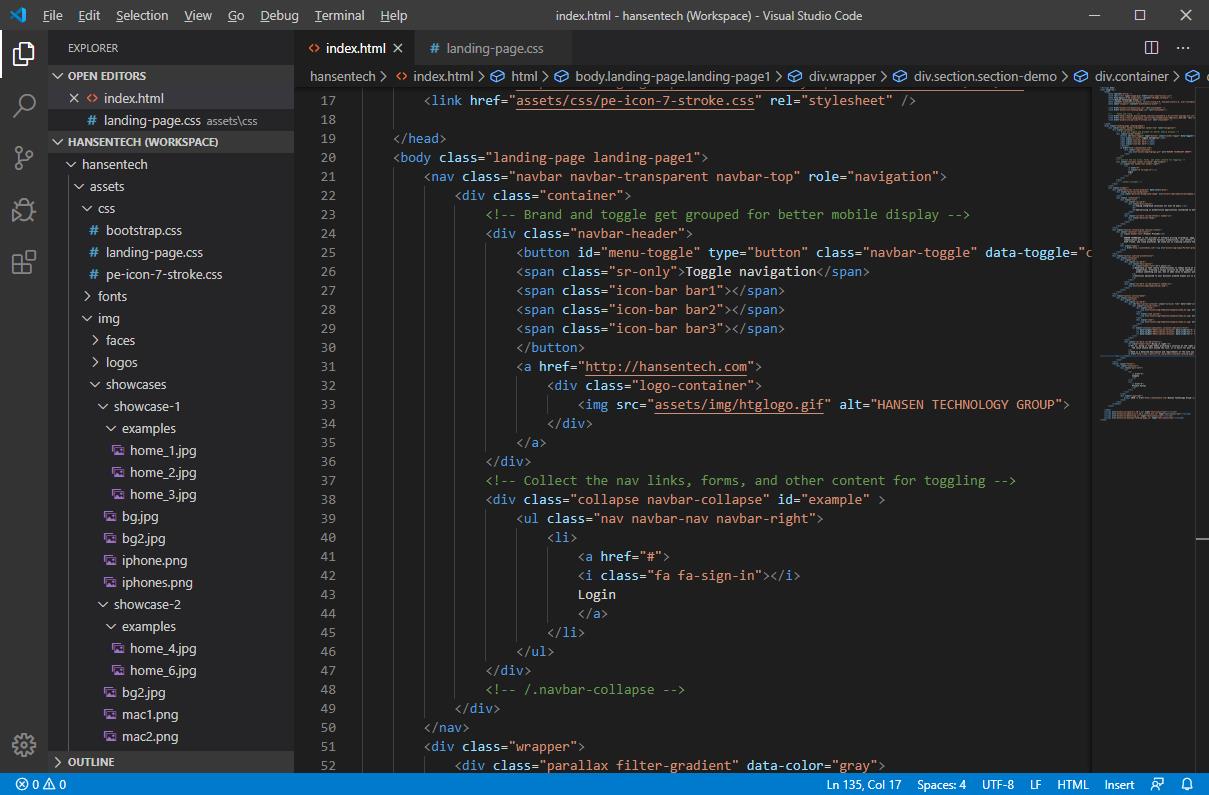Viewport: 1209px width, 795px height.
Task: Open the Source Control view
Action: click(x=24, y=158)
